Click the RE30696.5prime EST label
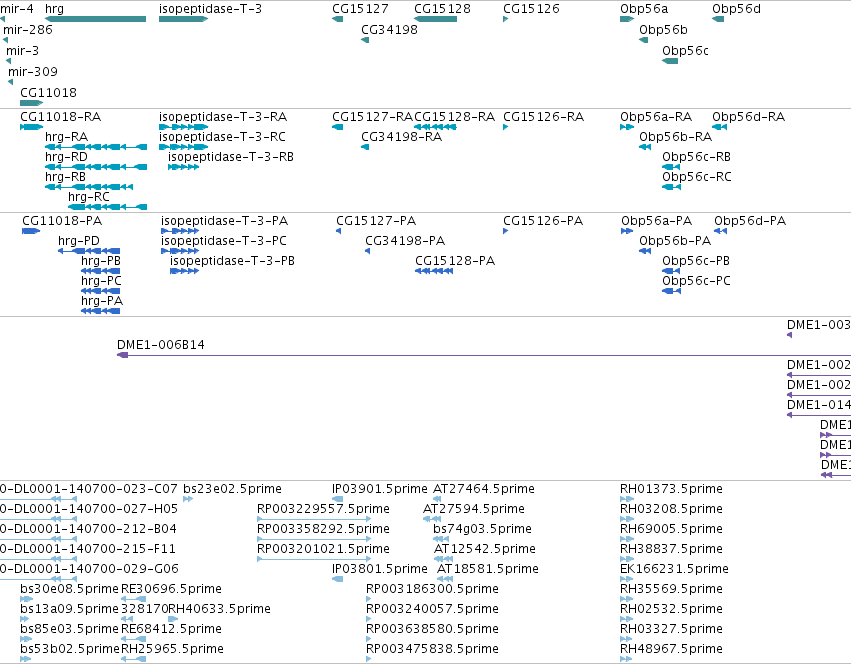 click(172, 589)
